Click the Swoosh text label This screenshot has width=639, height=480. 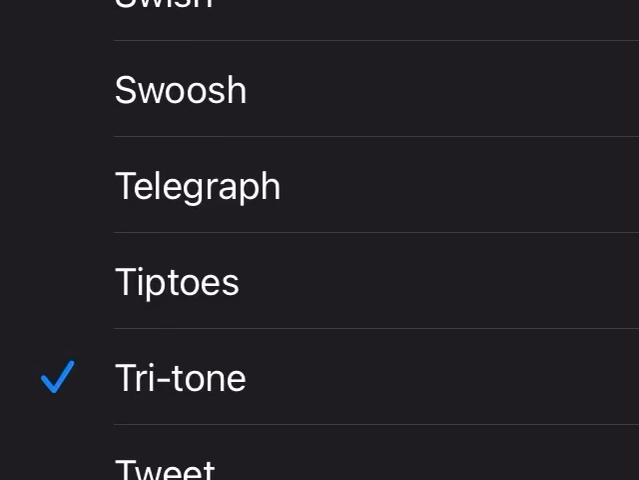181,90
